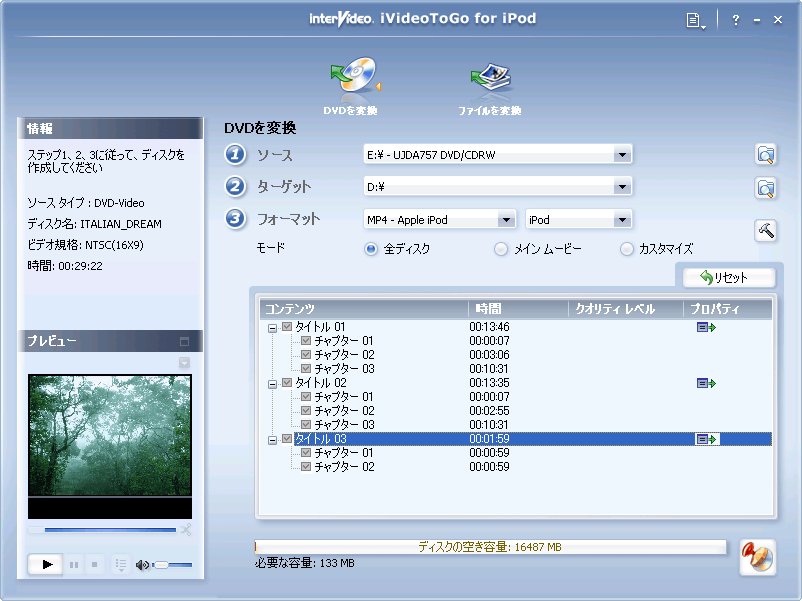Minimize the iVideoToGo window
The height and width of the screenshot is (601, 802).
pyautogui.click(x=757, y=20)
